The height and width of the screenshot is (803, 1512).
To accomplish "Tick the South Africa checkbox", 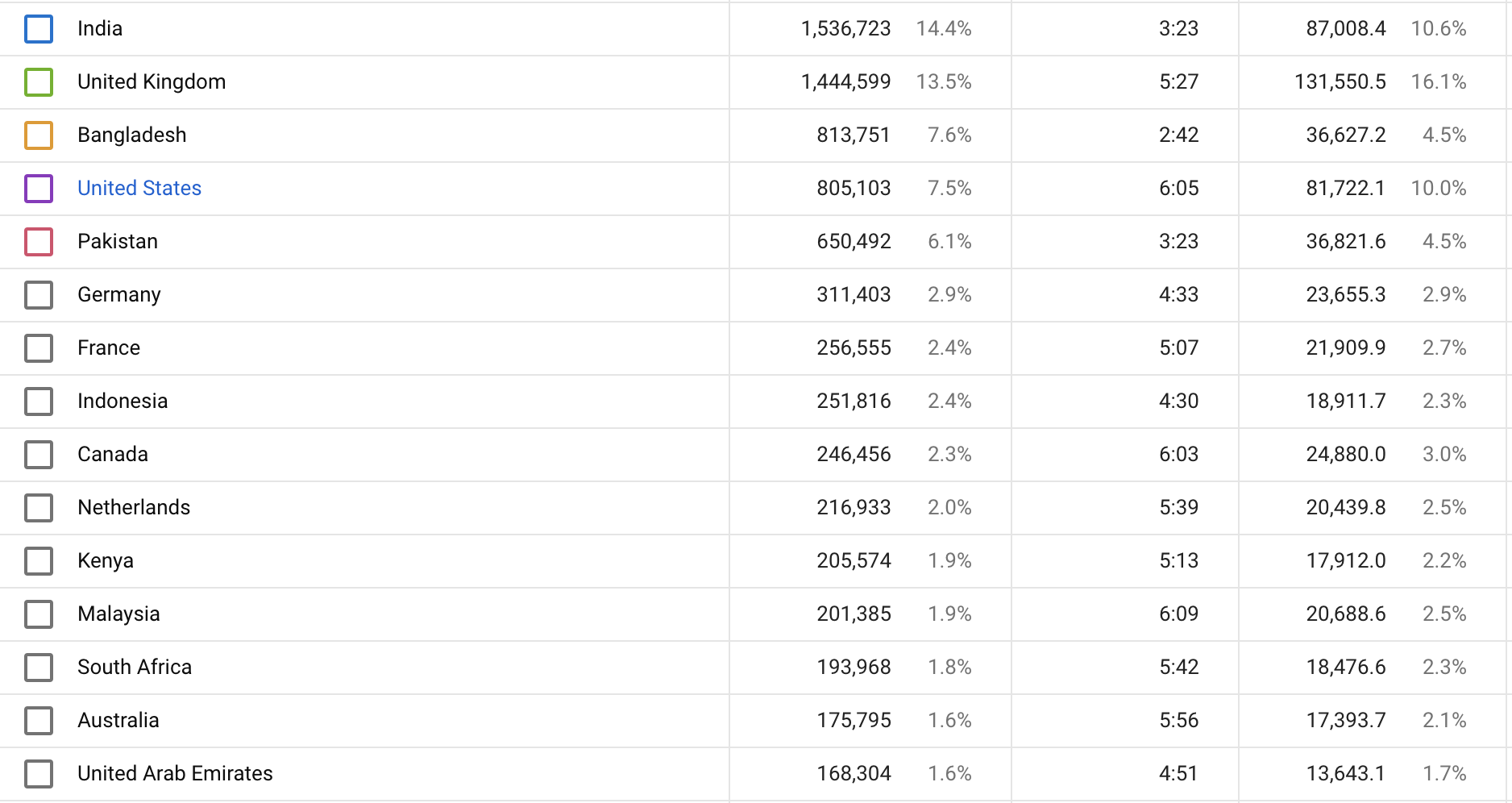I will [39, 668].
